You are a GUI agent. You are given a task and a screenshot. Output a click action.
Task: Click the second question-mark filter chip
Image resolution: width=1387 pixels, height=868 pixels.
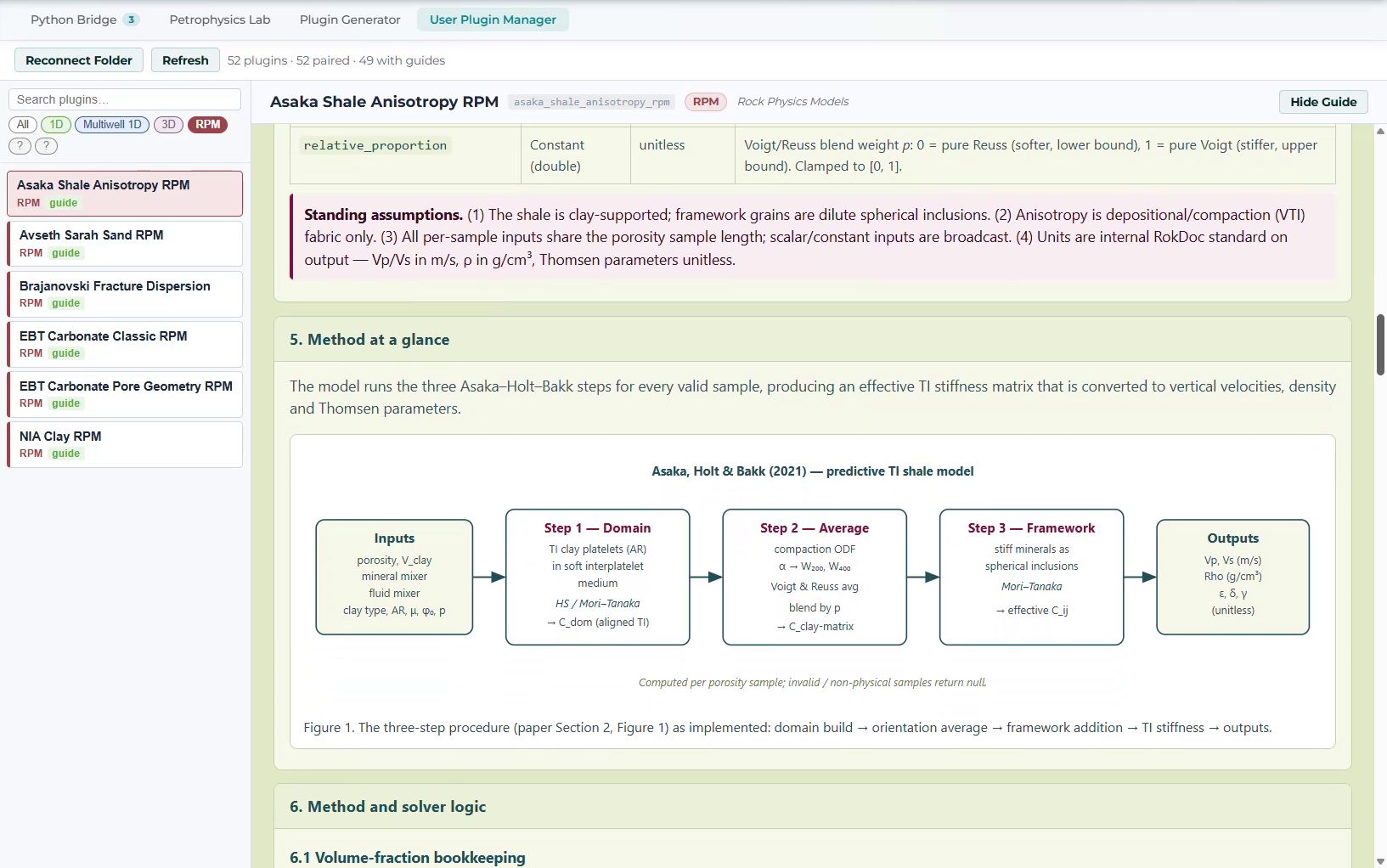tap(46, 146)
